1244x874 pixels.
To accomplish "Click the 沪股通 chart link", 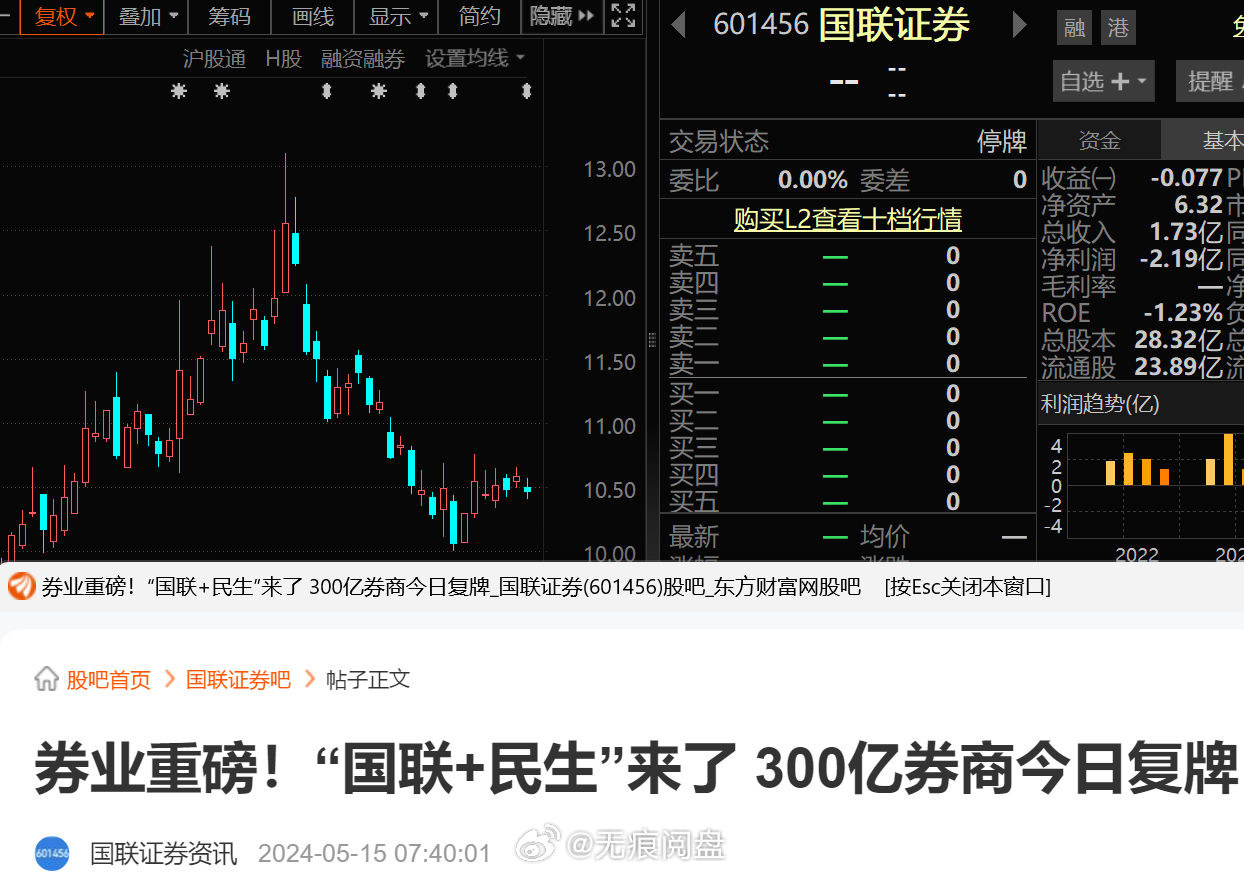I will 214,59.
